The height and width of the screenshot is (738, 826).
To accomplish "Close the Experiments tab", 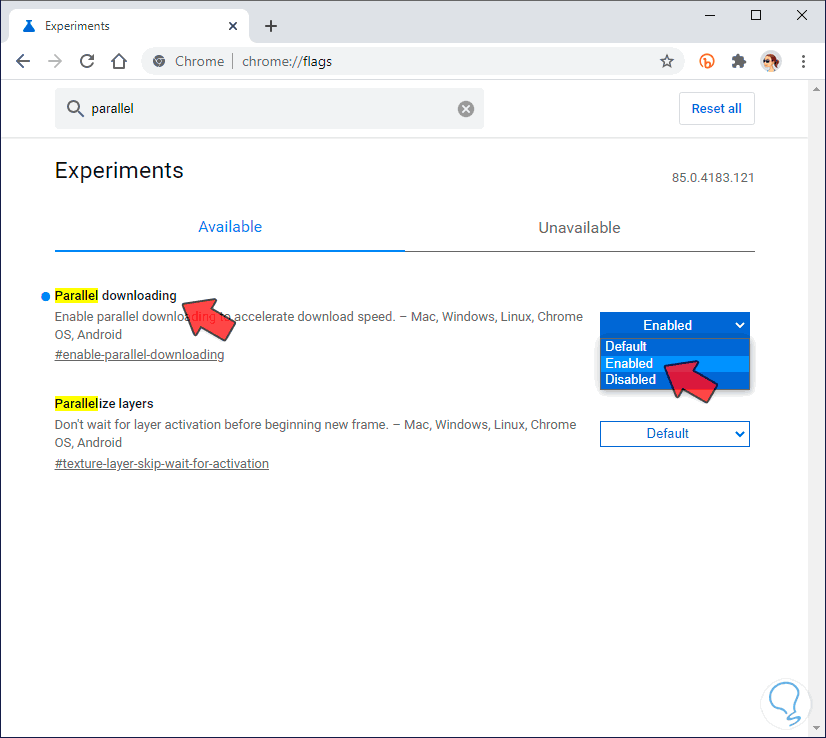I will (233, 26).
